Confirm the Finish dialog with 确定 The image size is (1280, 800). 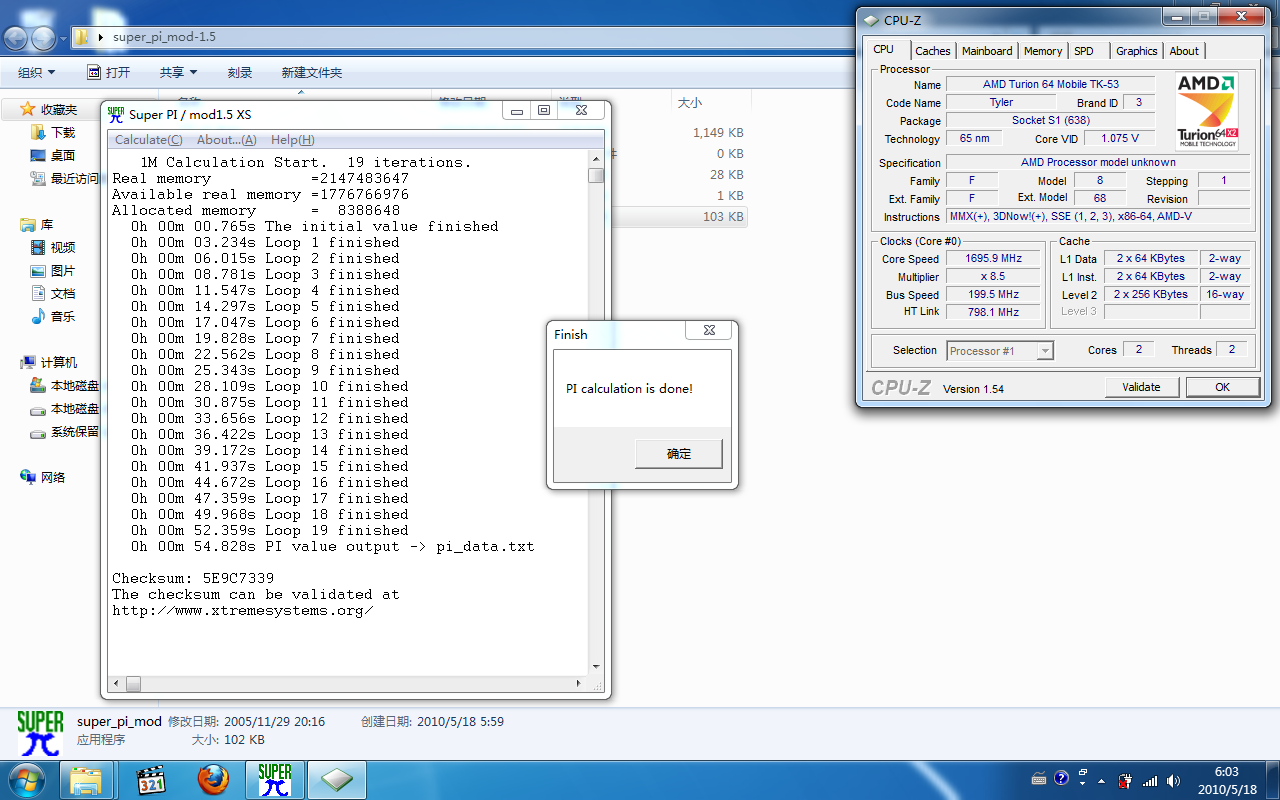[x=679, y=453]
